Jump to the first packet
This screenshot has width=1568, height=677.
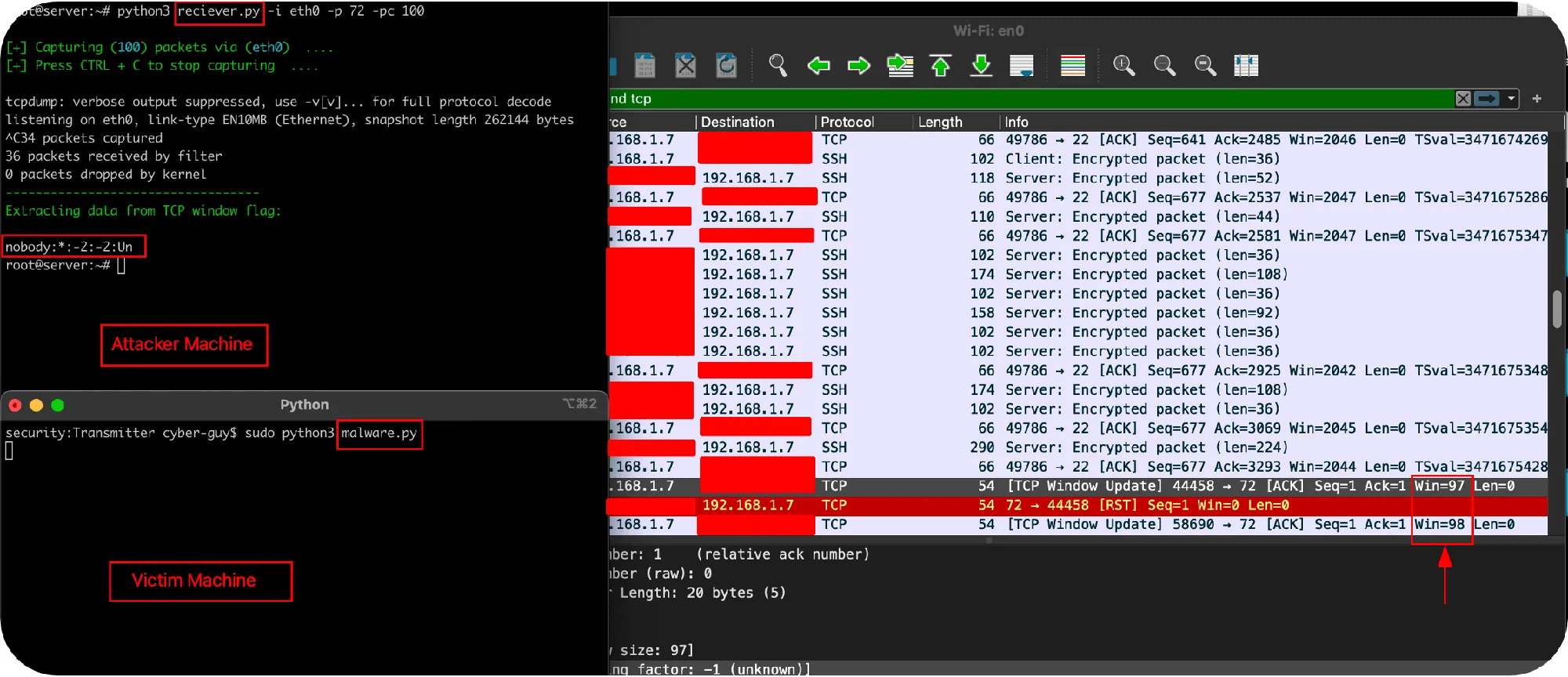[941, 66]
